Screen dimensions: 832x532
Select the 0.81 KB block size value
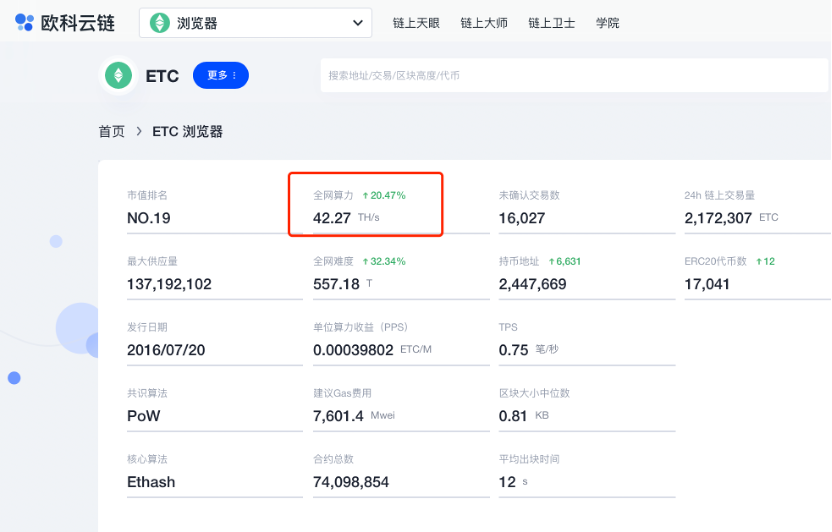point(524,416)
